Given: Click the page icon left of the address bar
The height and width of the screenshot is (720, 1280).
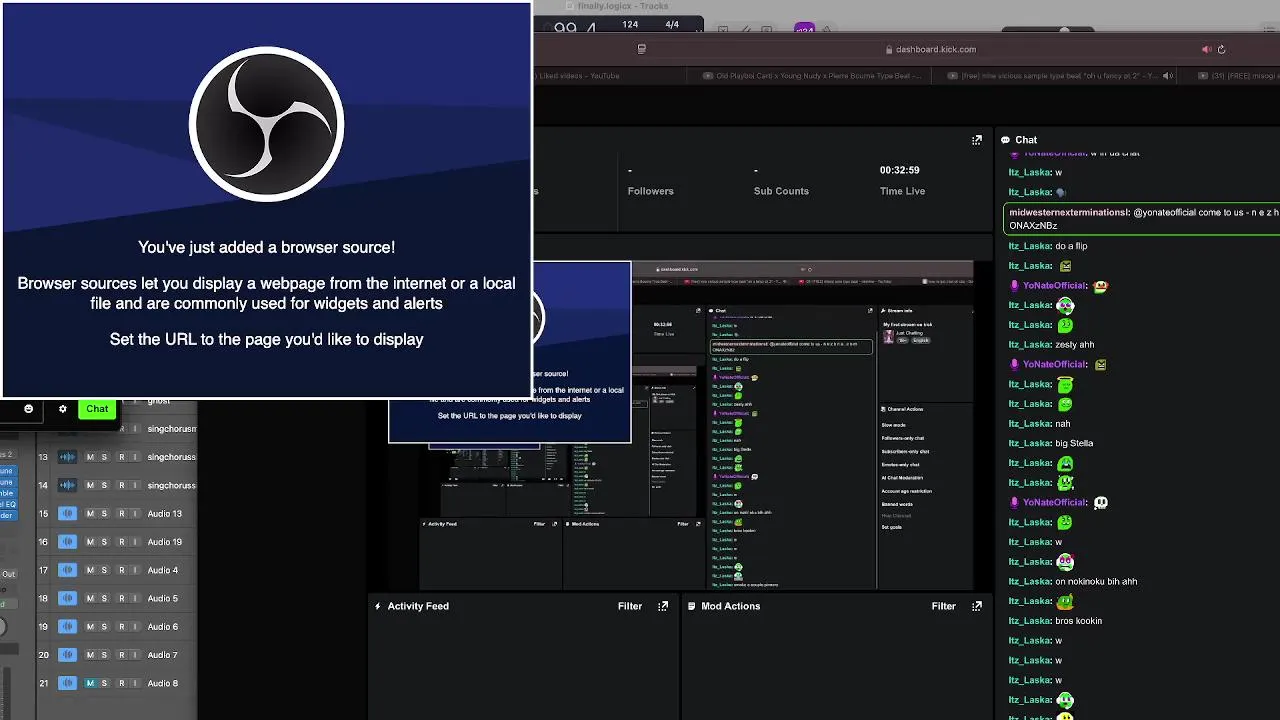Looking at the screenshot, I should pos(641,49).
